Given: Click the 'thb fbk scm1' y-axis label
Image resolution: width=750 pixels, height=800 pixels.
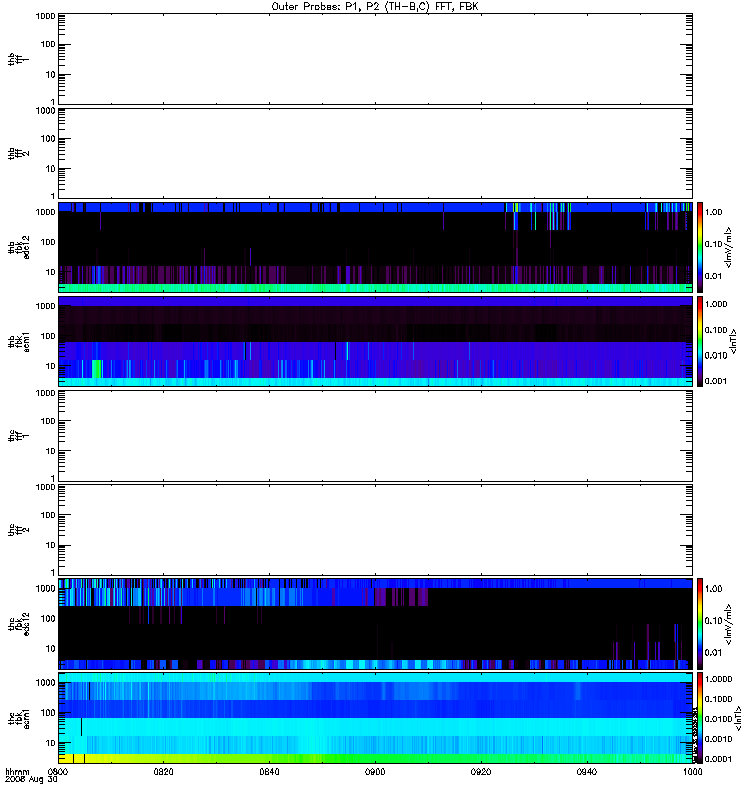Looking at the screenshot, I should pyautogui.click(x=19, y=341).
